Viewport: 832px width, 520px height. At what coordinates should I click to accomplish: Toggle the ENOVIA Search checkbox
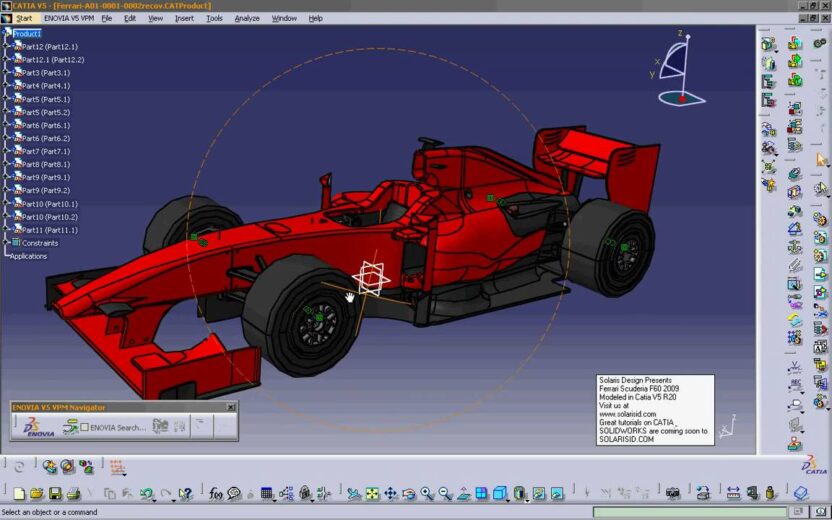click(84, 427)
